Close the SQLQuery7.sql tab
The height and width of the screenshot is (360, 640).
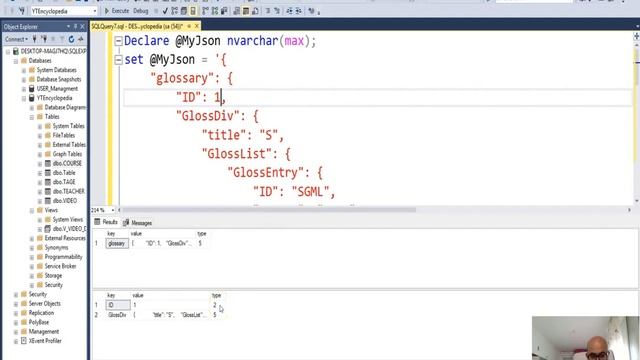pyautogui.click(x=197, y=26)
